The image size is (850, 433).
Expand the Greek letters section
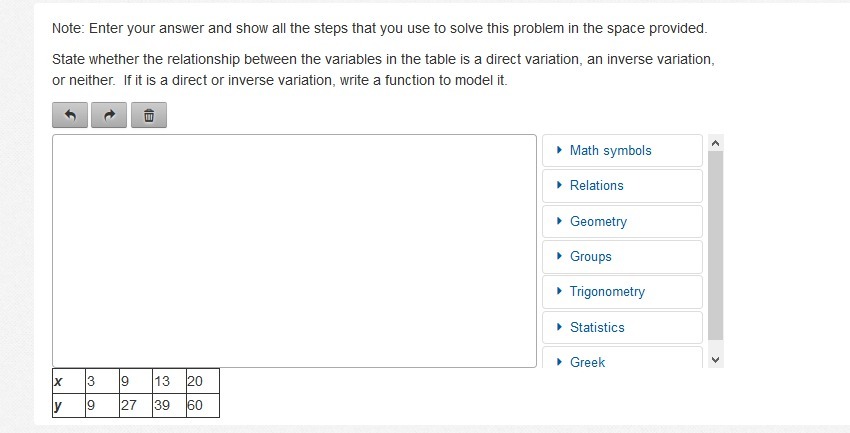[x=622, y=362]
